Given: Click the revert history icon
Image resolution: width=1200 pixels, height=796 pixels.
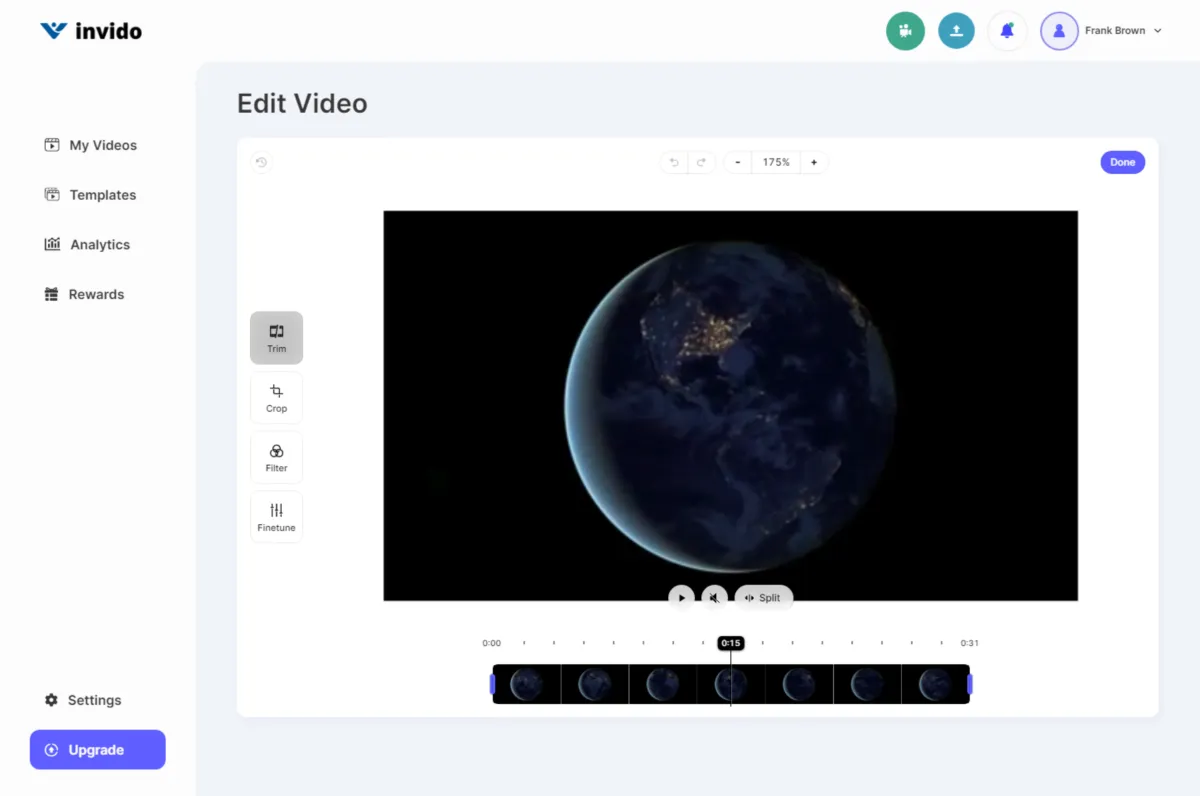Looking at the screenshot, I should 261,162.
